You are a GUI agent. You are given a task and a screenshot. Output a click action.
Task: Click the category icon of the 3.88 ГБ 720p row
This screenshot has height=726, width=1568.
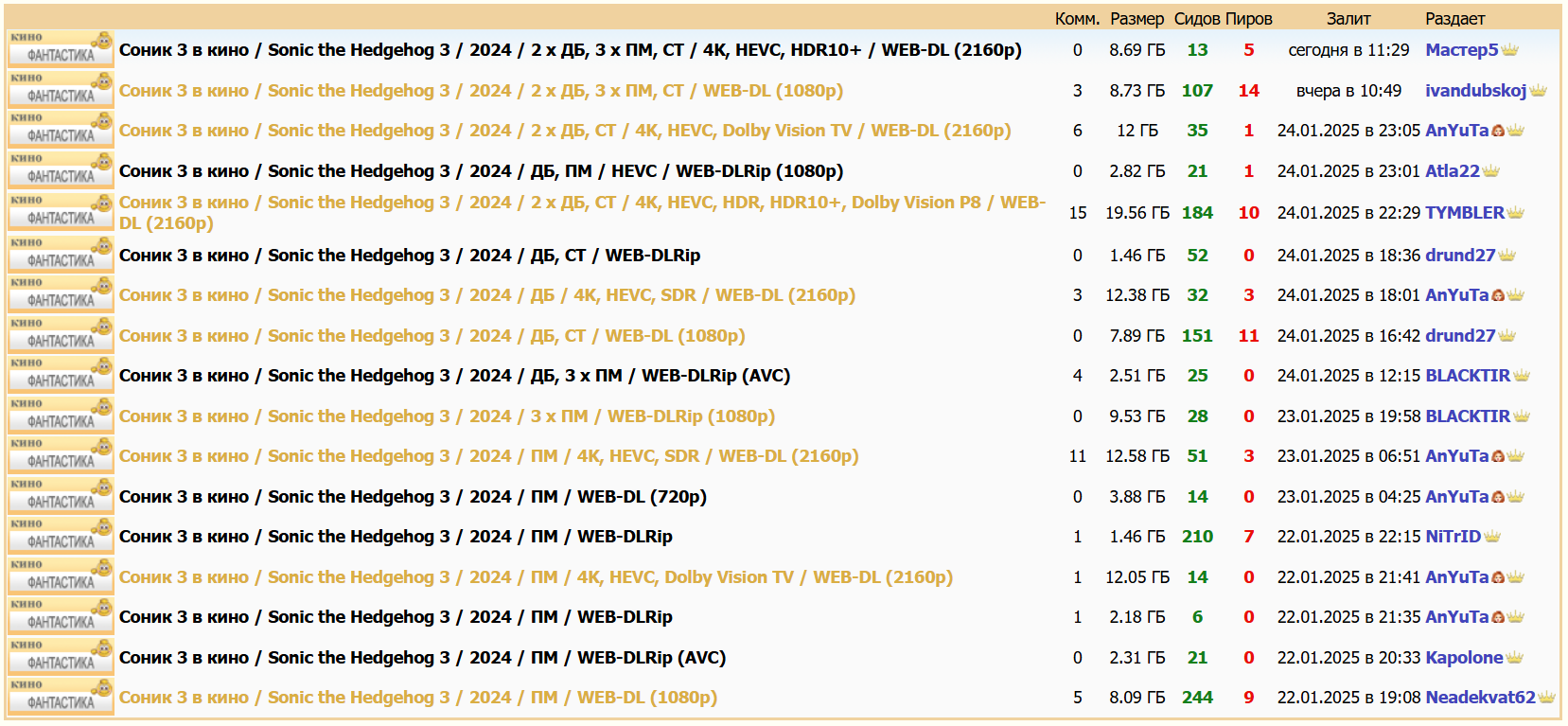[61, 496]
